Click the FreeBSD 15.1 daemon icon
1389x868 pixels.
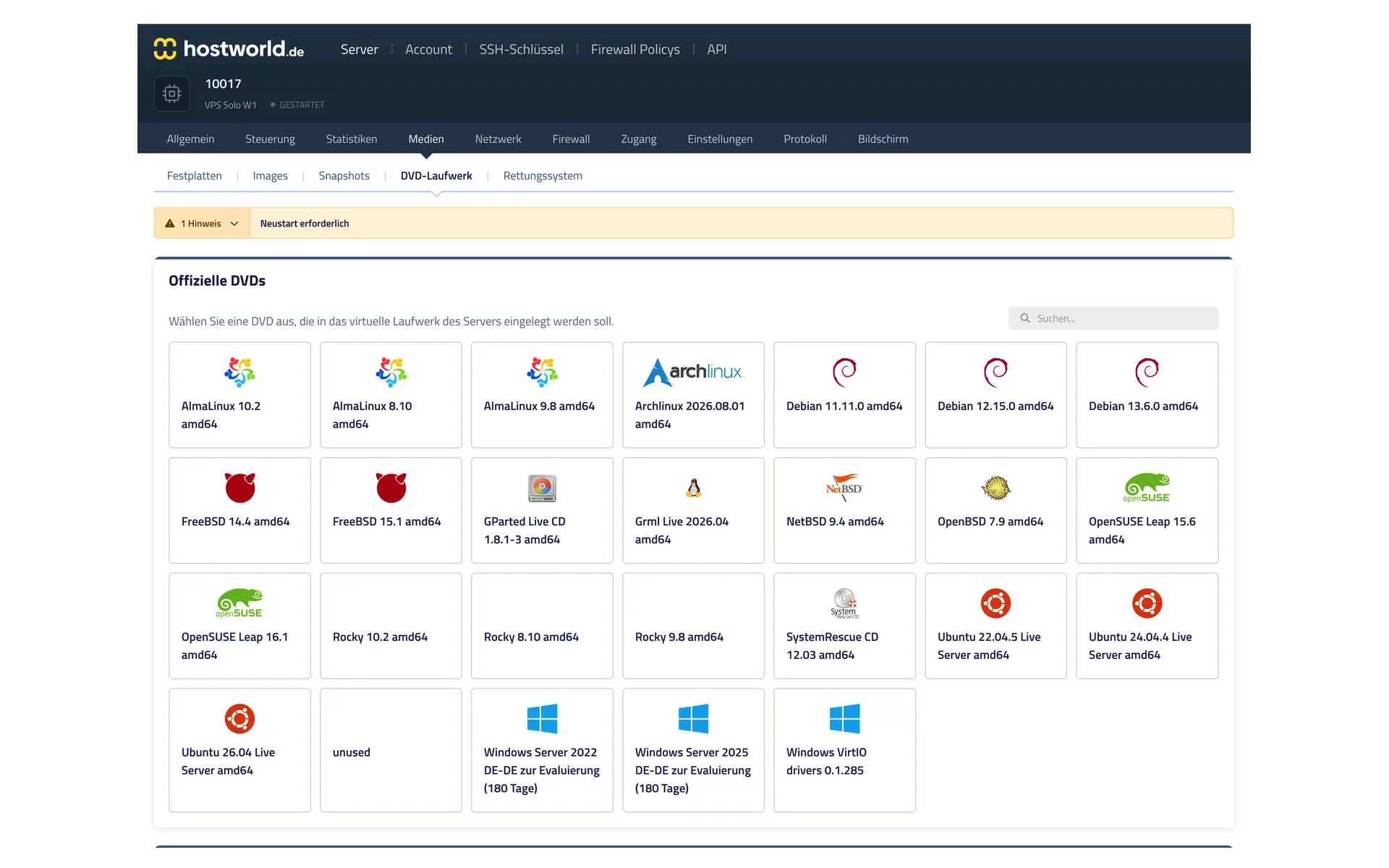pyautogui.click(x=391, y=488)
